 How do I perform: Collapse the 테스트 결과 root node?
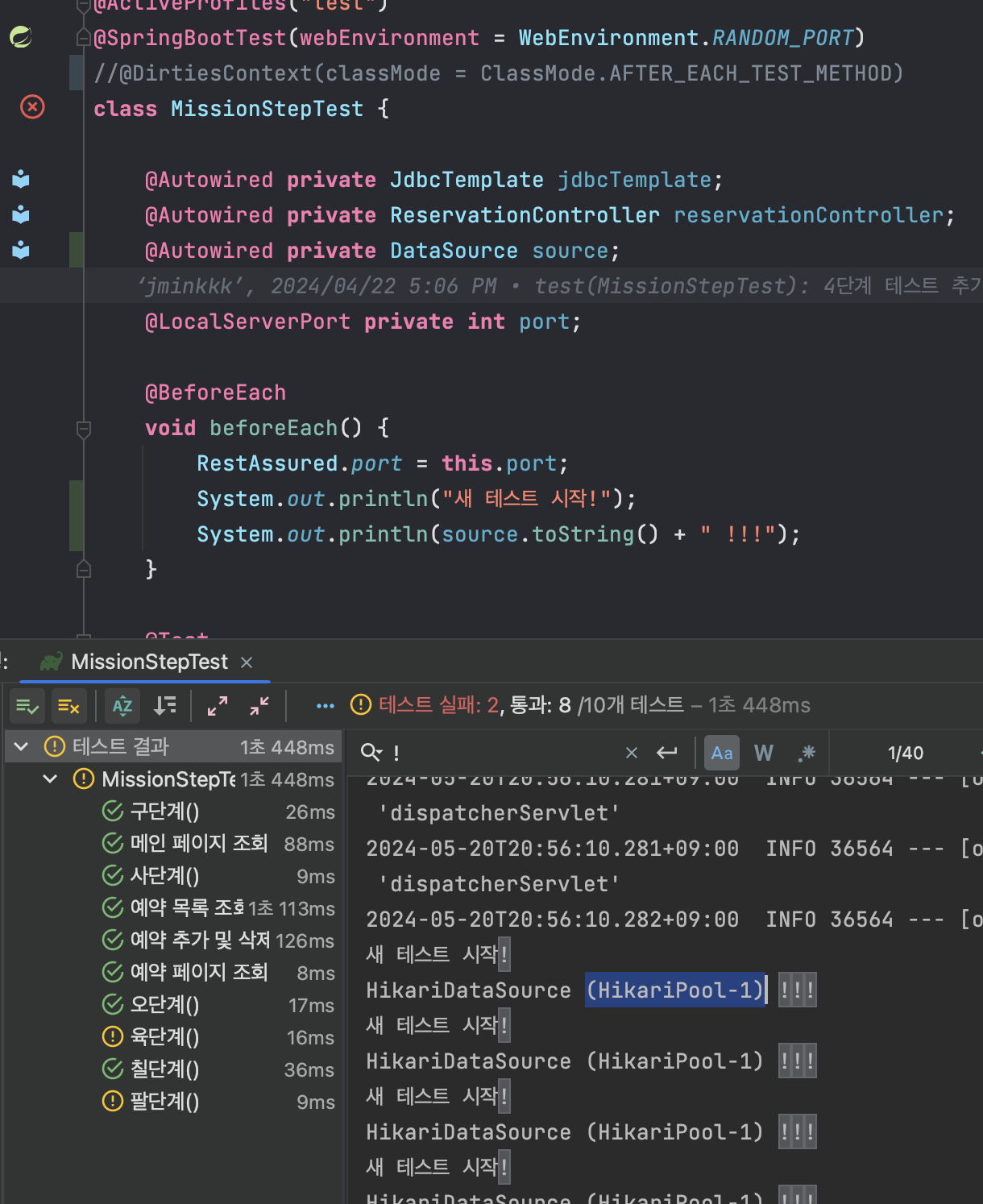tap(22, 746)
